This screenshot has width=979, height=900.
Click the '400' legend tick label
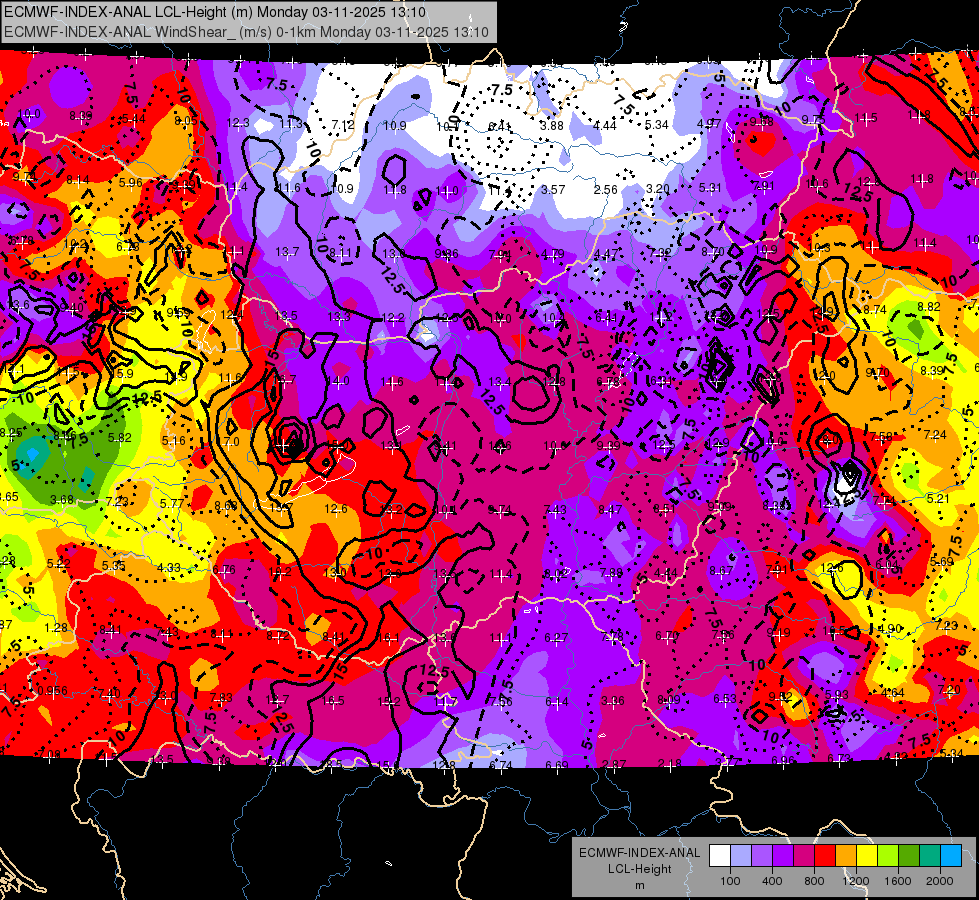point(772,881)
